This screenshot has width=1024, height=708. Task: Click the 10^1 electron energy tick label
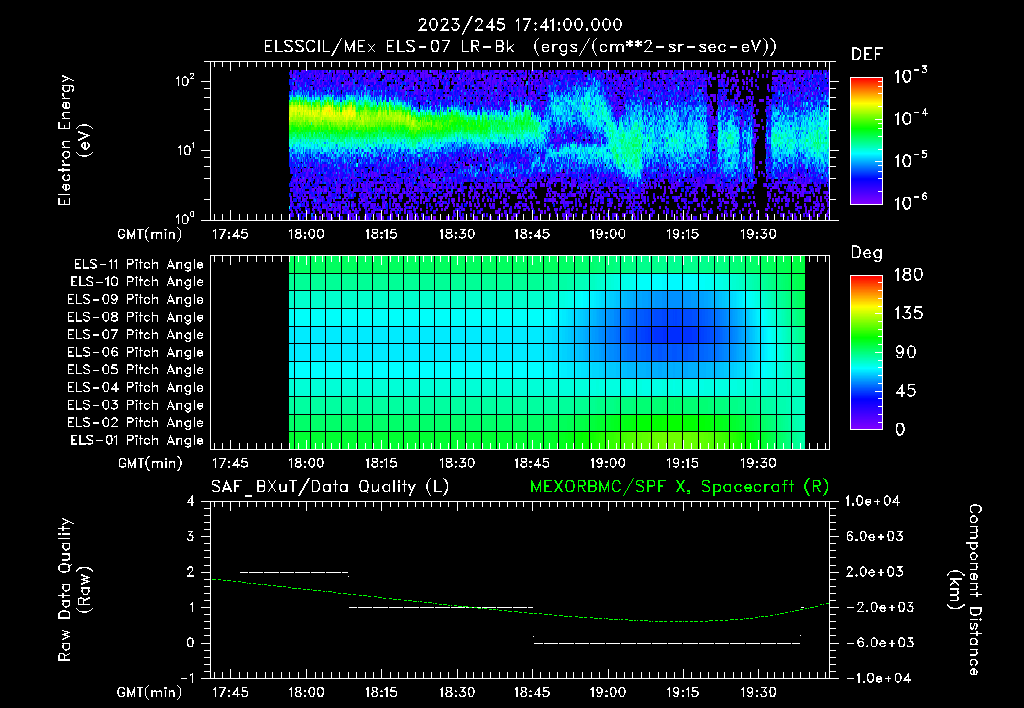185,149
